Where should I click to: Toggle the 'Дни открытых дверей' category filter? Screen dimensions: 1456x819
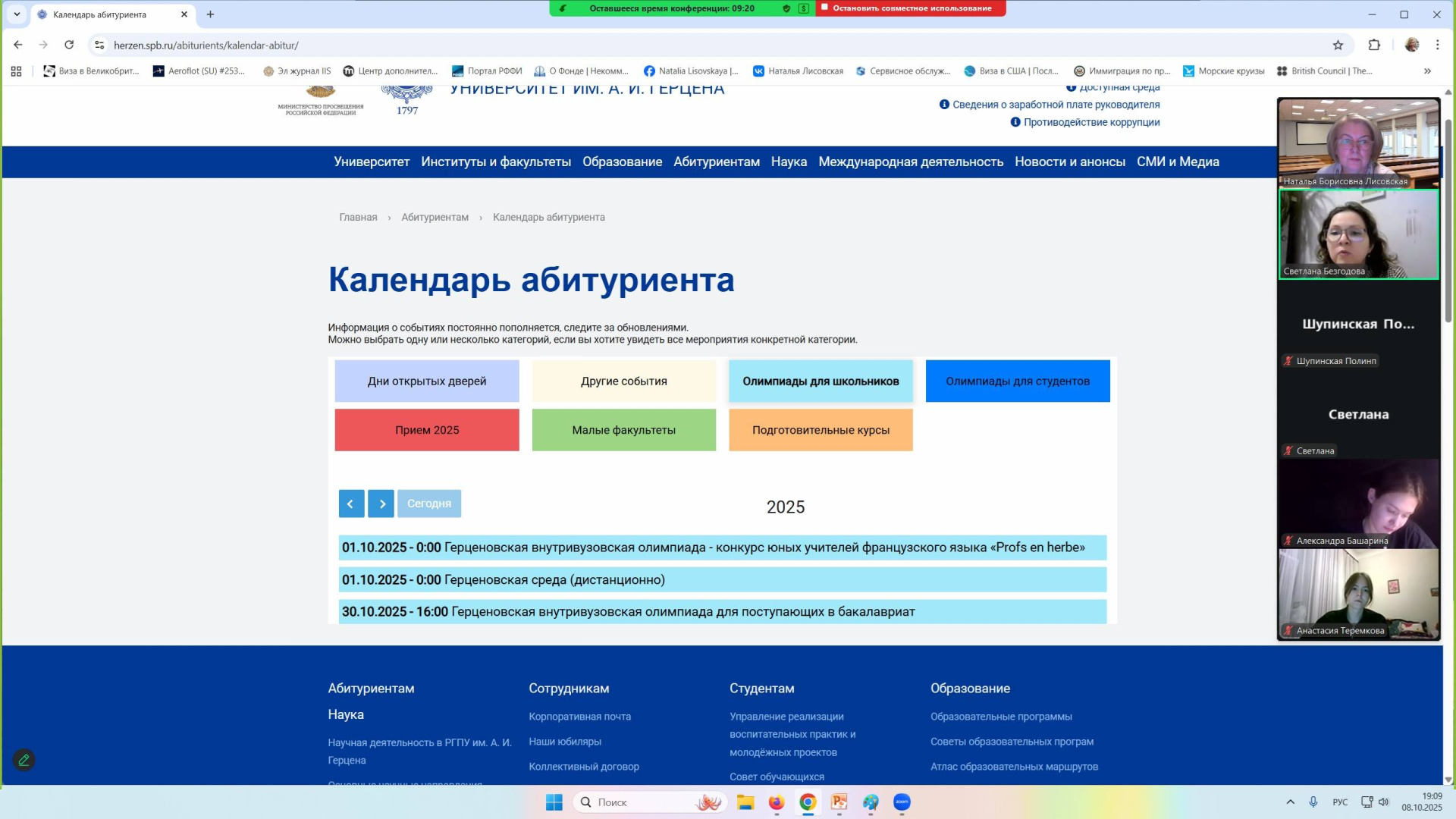pos(427,381)
